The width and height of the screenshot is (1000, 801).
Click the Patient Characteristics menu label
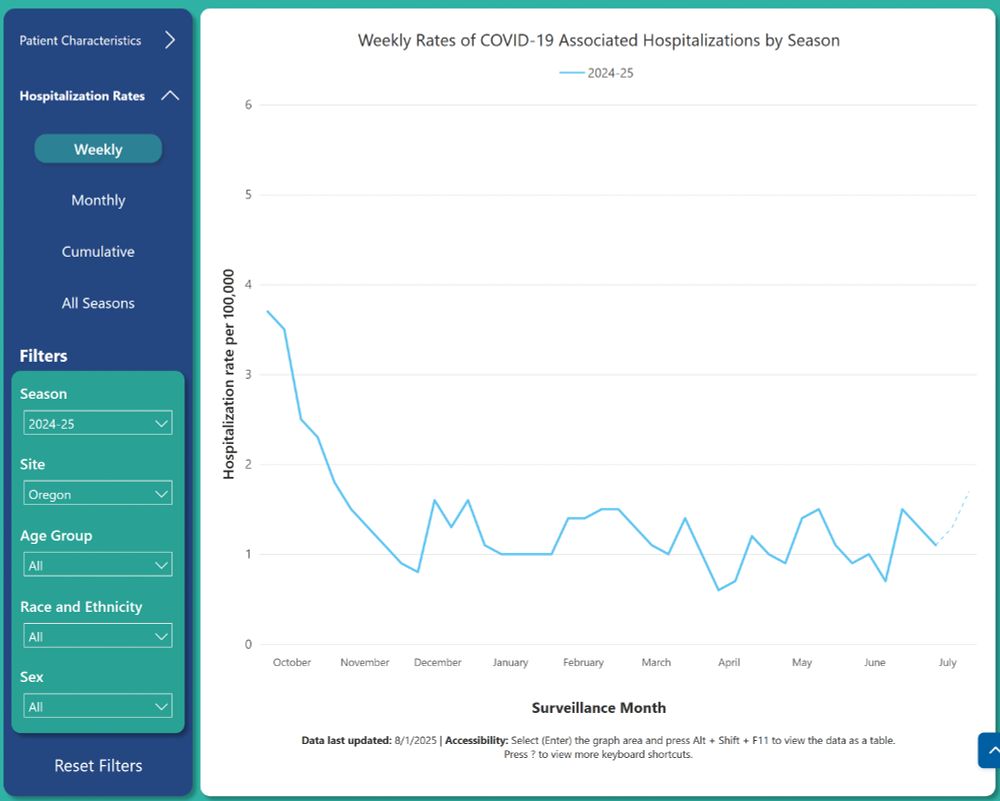click(x=80, y=40)
